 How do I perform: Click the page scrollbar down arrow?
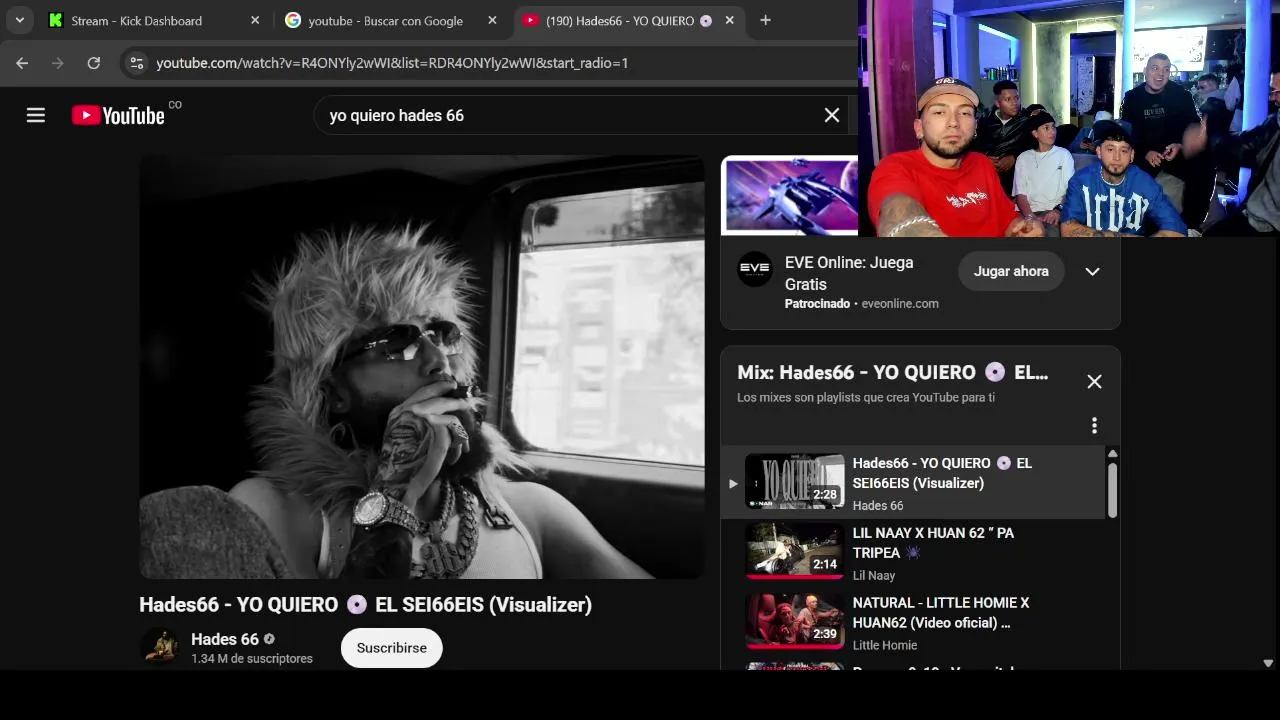click(x=1268, y=663)
